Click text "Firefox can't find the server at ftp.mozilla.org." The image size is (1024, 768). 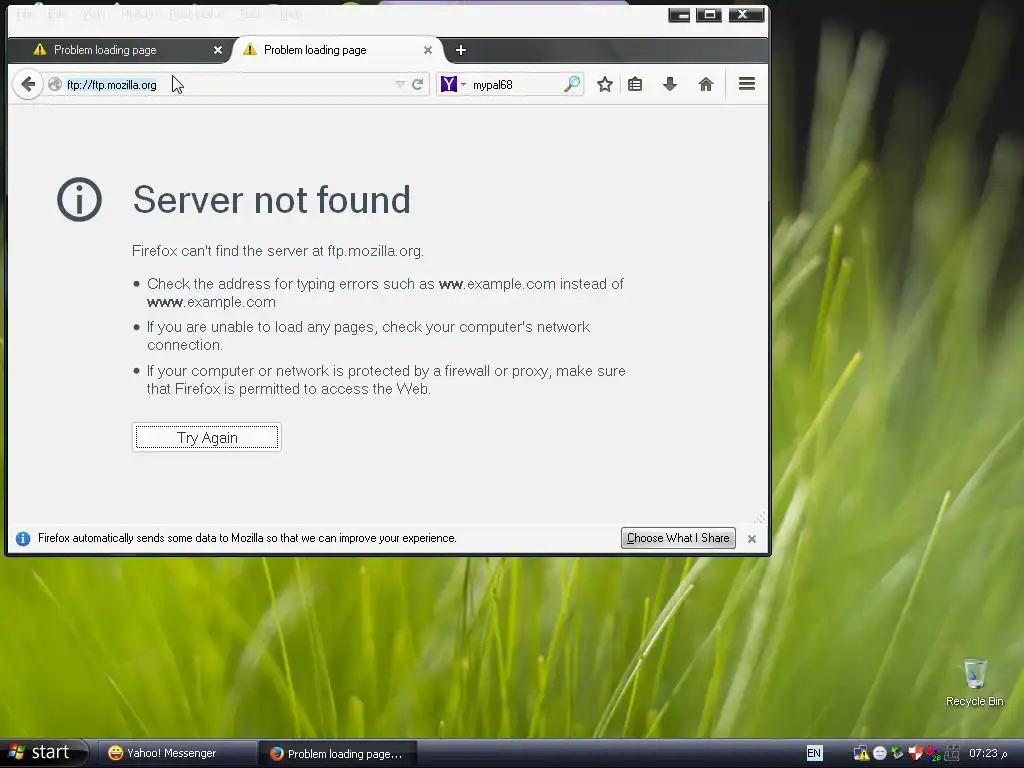tap(278, 251)
